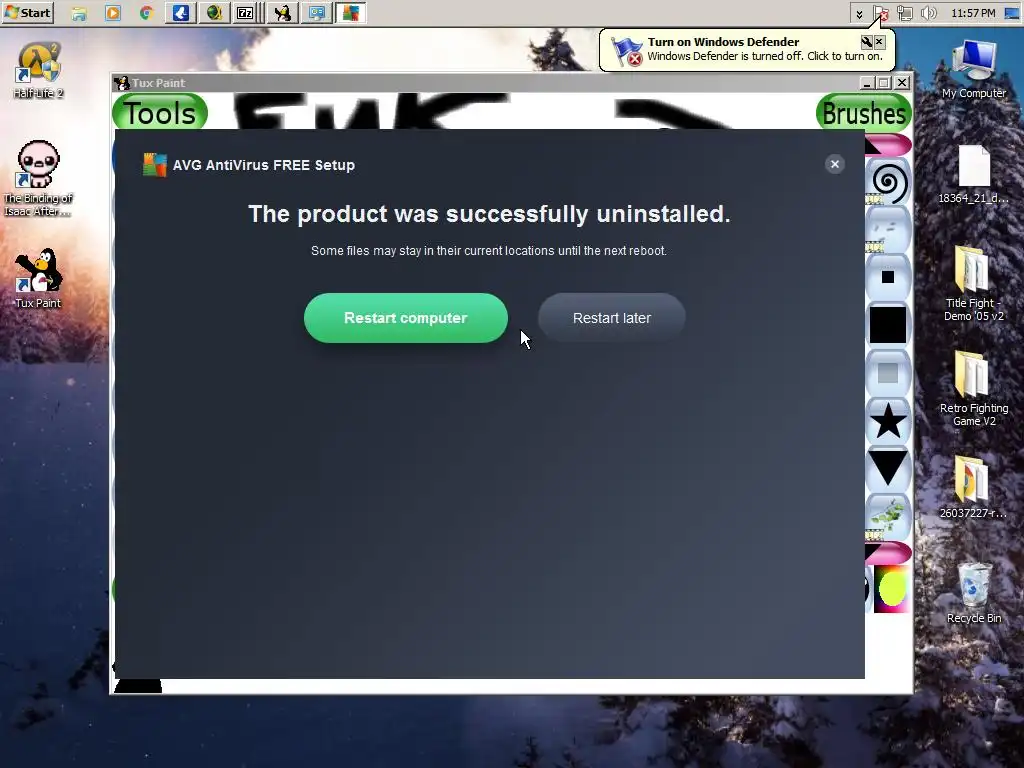Select the small square brush in Tux Paint
The width and height of the screenshot is (1024, 768).
[888, 278]
